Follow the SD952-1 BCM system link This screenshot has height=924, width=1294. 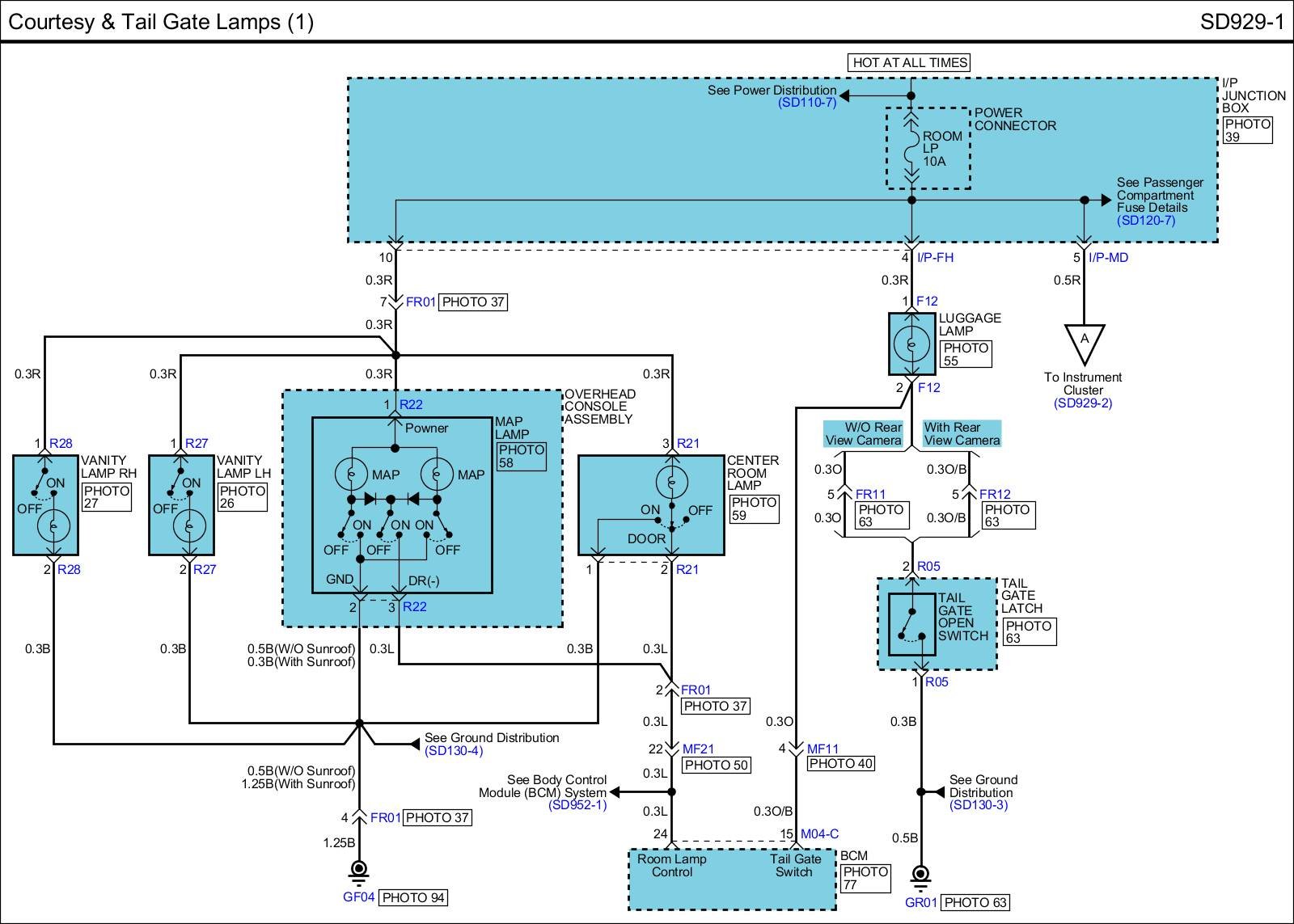577,805
